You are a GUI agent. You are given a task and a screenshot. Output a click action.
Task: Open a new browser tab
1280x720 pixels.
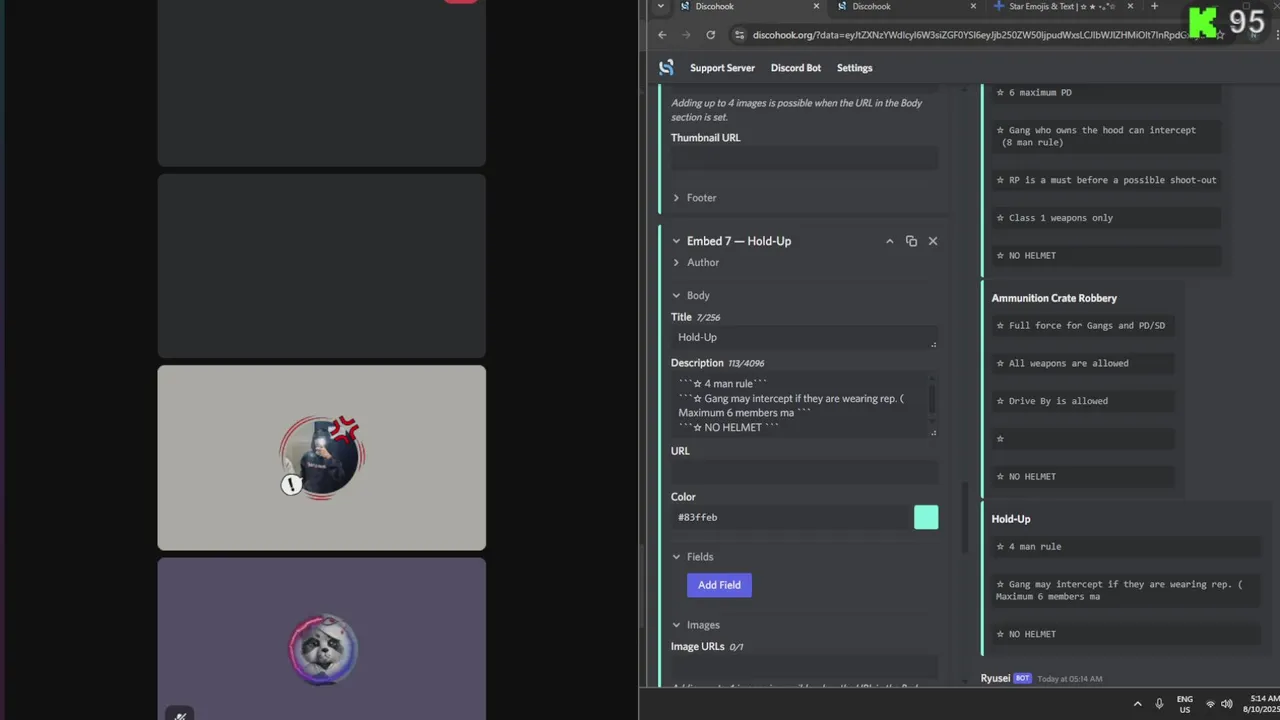(x=1154, y=6)
